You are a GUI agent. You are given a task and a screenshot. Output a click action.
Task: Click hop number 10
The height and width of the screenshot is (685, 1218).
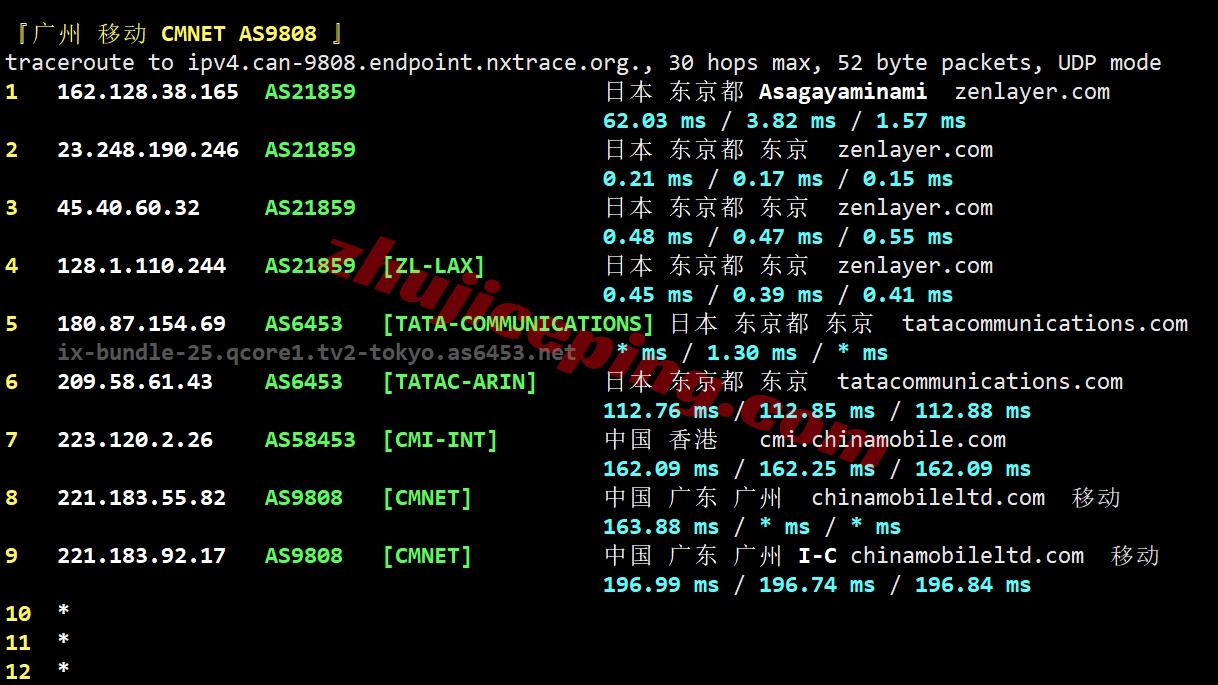pyautogui.click(x=18, y=614)
